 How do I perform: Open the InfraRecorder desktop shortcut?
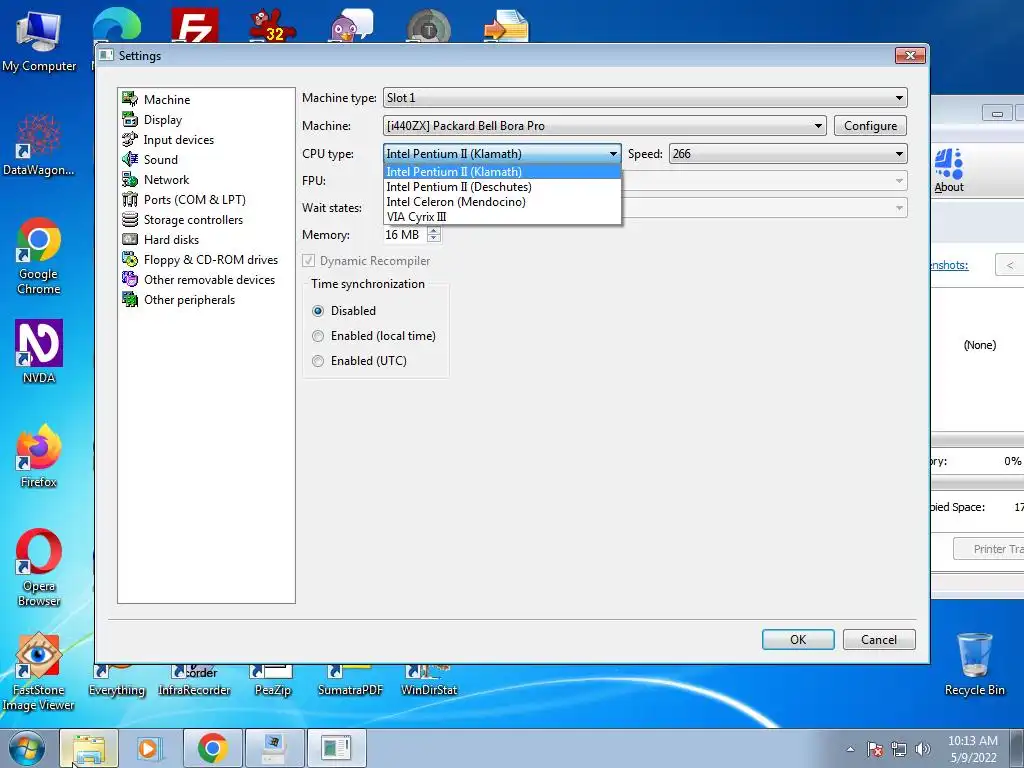point(195,680)
